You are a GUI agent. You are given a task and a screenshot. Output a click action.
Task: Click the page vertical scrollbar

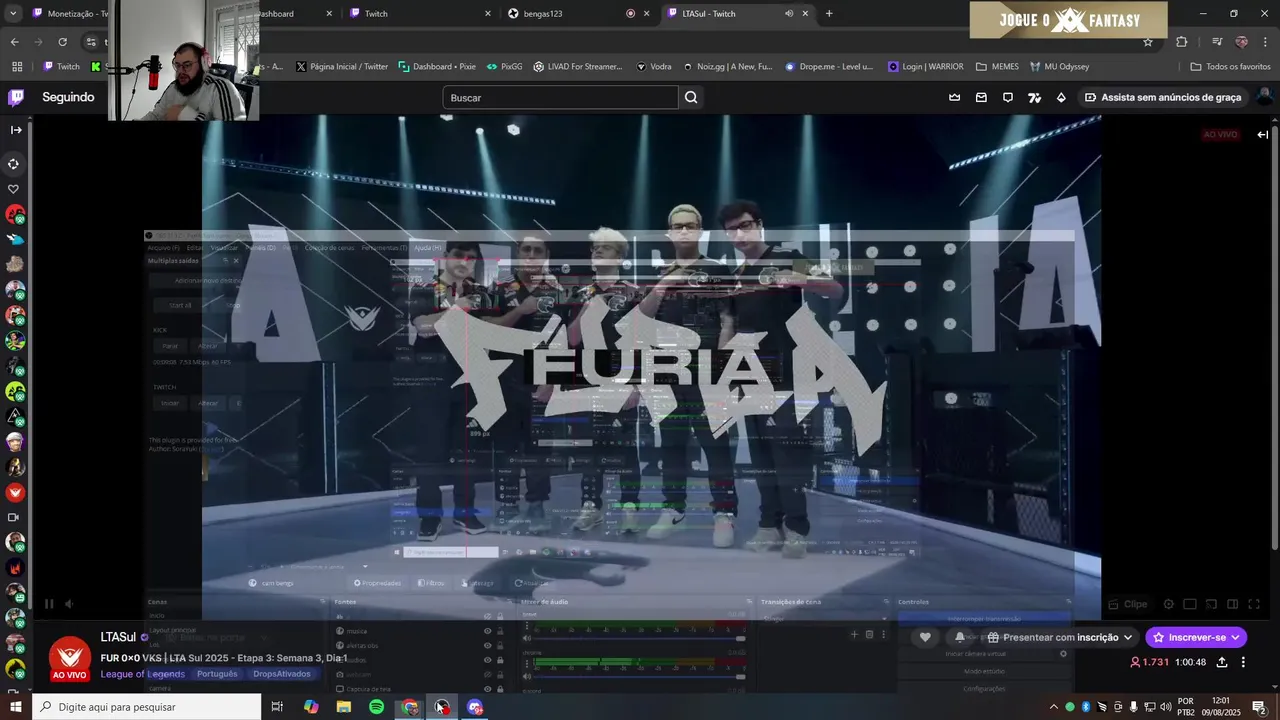pos(1275,340)
